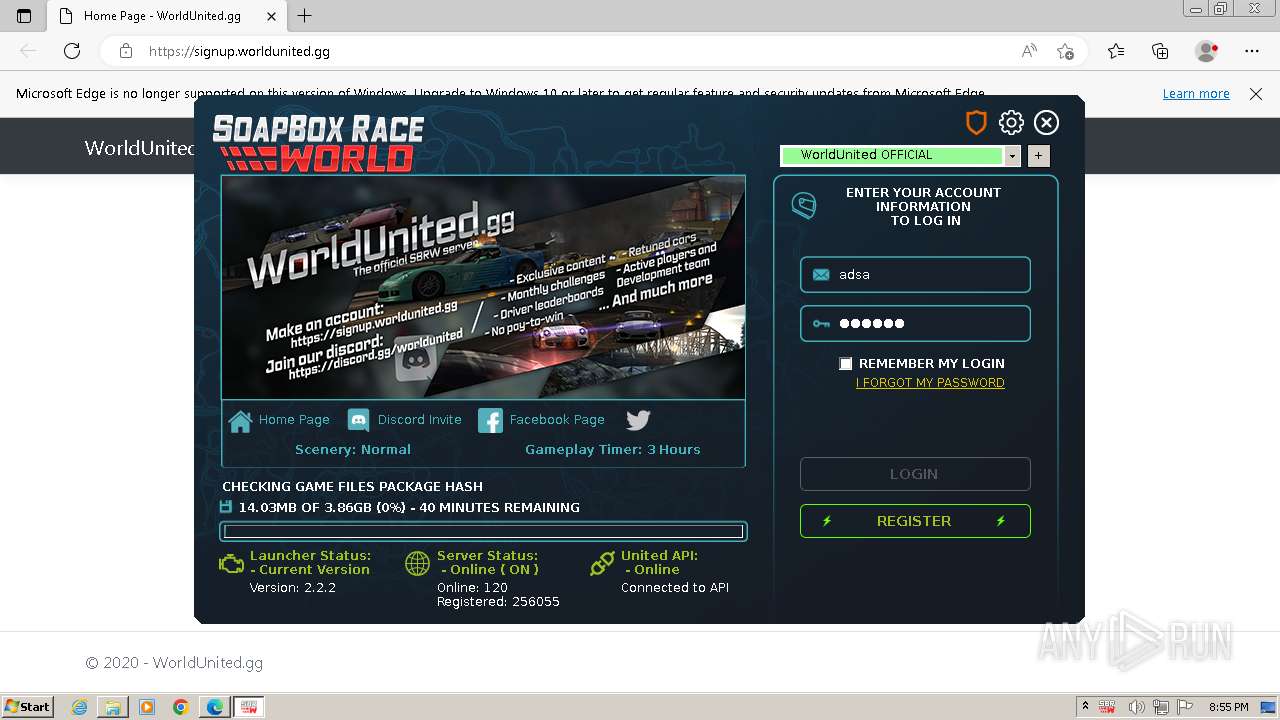Open Chrome from the taskbar
Viewport: 1280px width, 720px height.
click(x=180, y=707)
